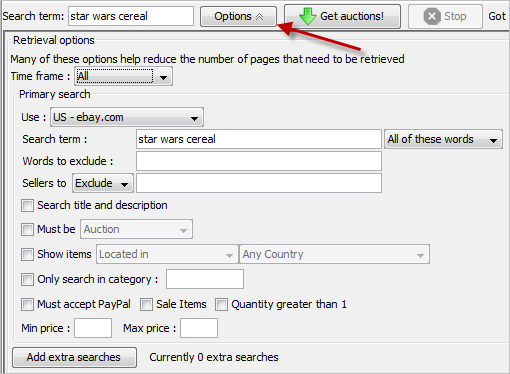Focus the Words to exclude field
This screenshot has width=510, height=374.
[259, 161]
